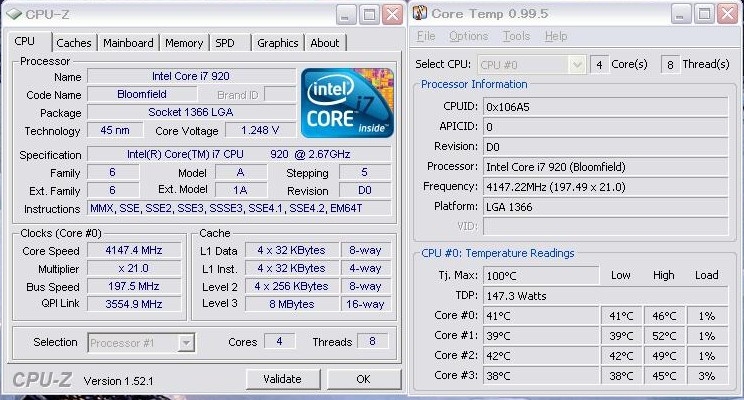Open the File menu in Core Temp

point(426,36)
